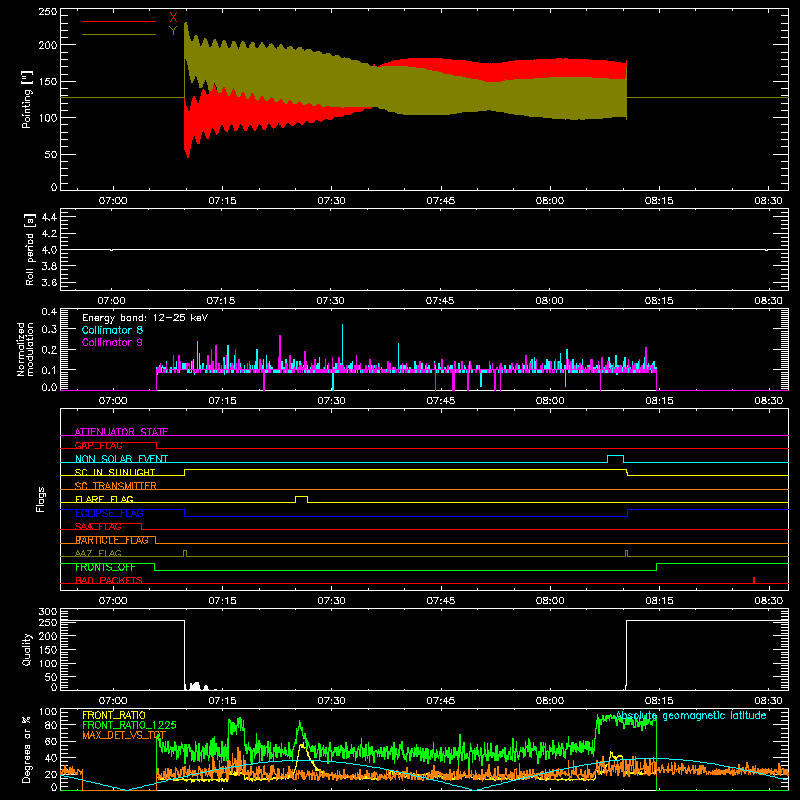Click the Collimator 9 legend entry
Screen dimensions: 800x800
click(x=112, y=342)
